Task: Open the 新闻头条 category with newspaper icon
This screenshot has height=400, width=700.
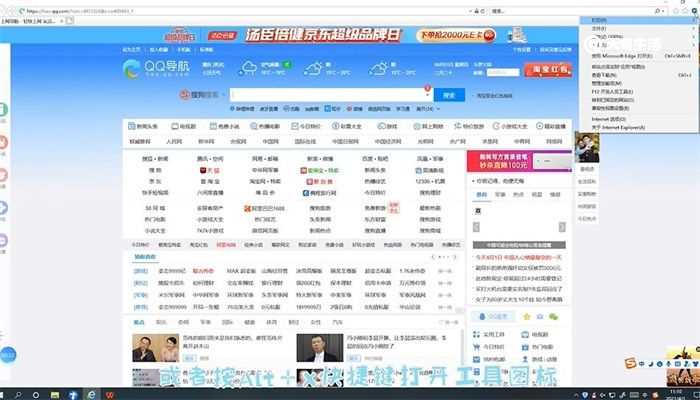Action: 143,126
